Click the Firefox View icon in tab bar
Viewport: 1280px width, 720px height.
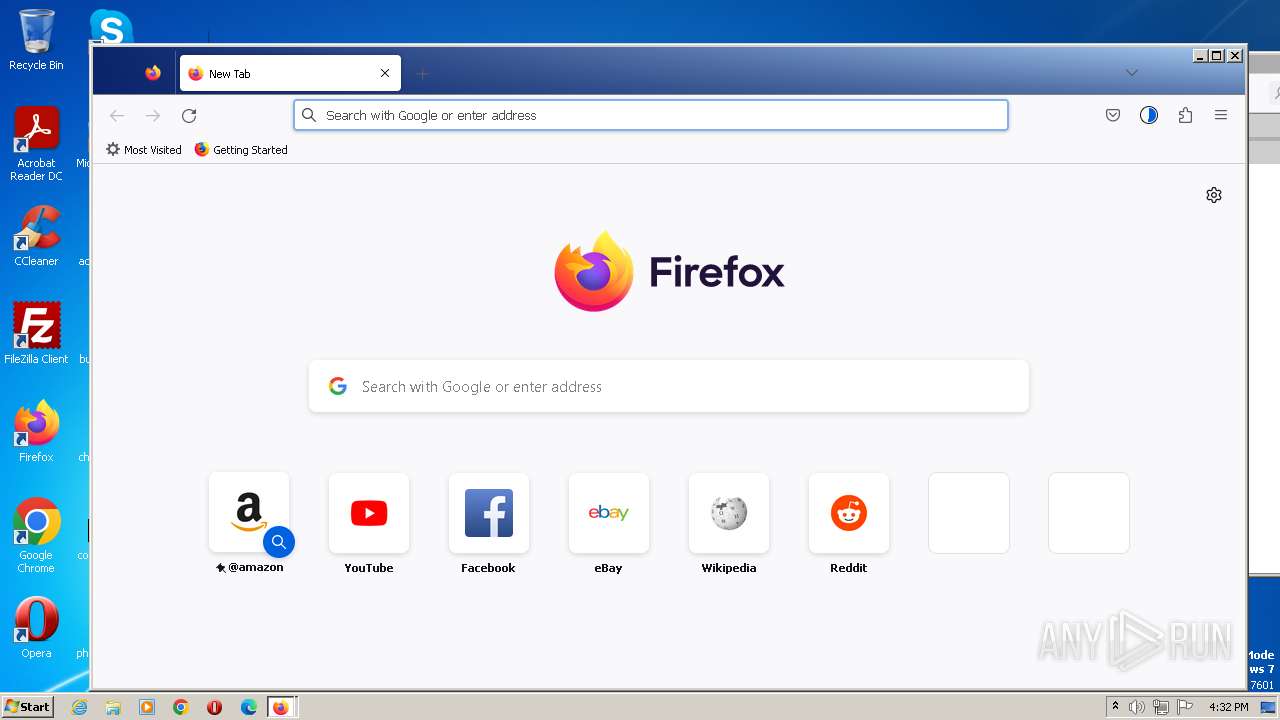[153, 73]
